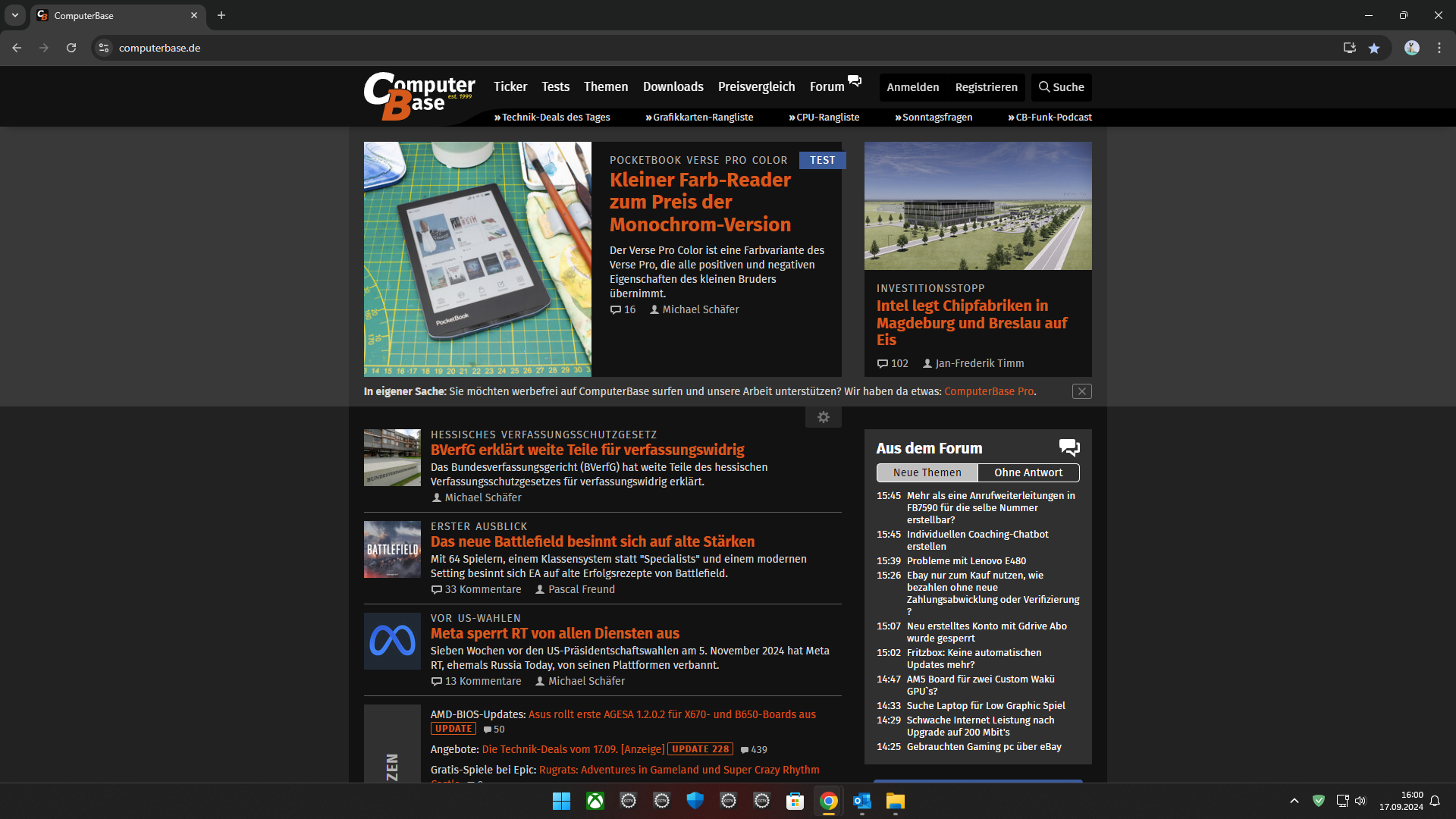Switch to the Ohne Antwort forum tab
The height and width of the screenshot is (819, 1456).
(x=1028, y=472)
